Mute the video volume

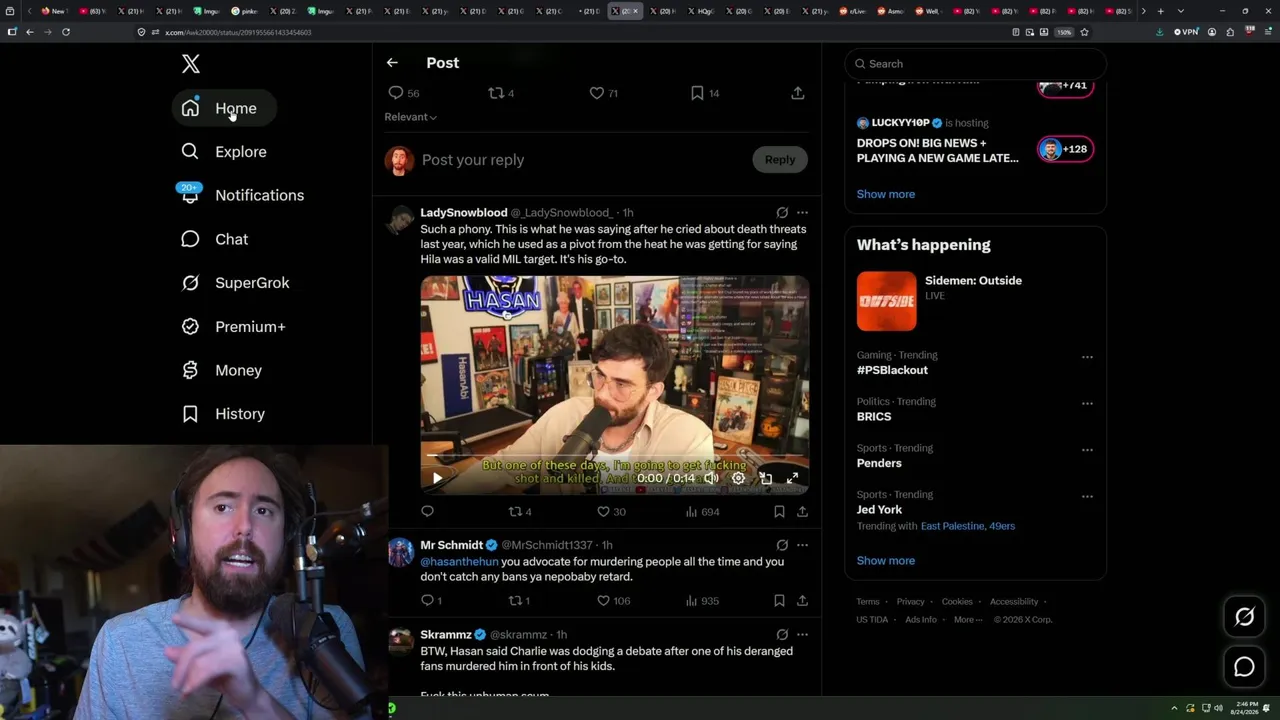point(711,479)
